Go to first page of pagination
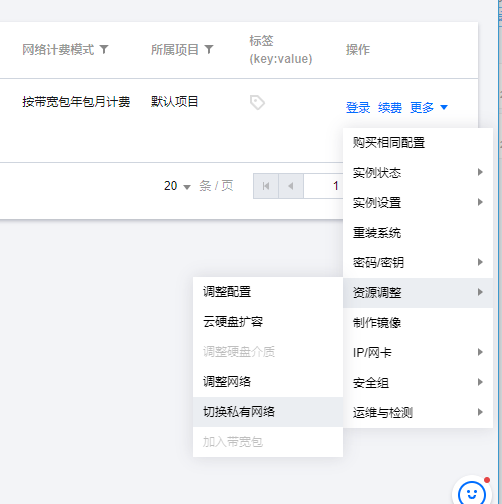 point(266,186)
